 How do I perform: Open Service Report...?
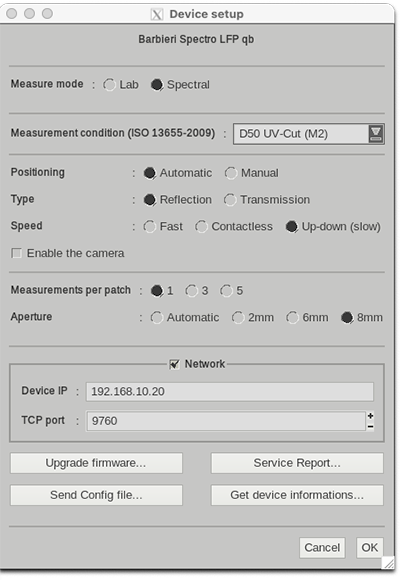pyautogui.click(x=297, y=463)
